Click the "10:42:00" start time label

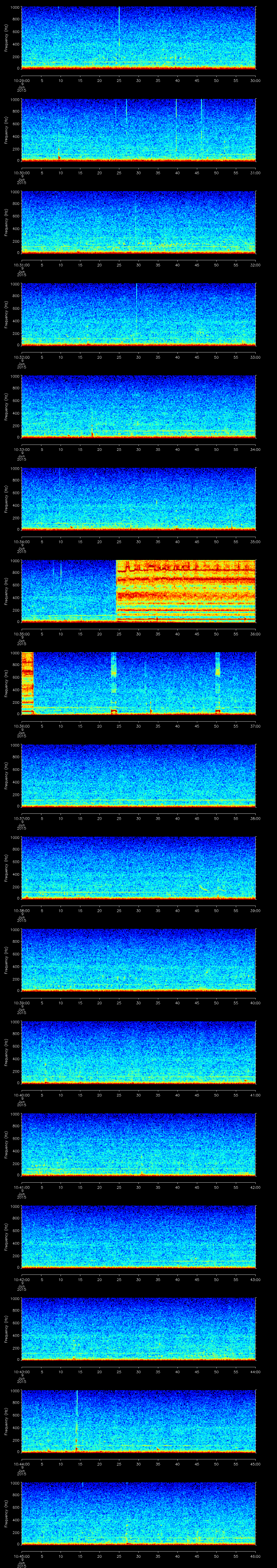coord(21,1279)
